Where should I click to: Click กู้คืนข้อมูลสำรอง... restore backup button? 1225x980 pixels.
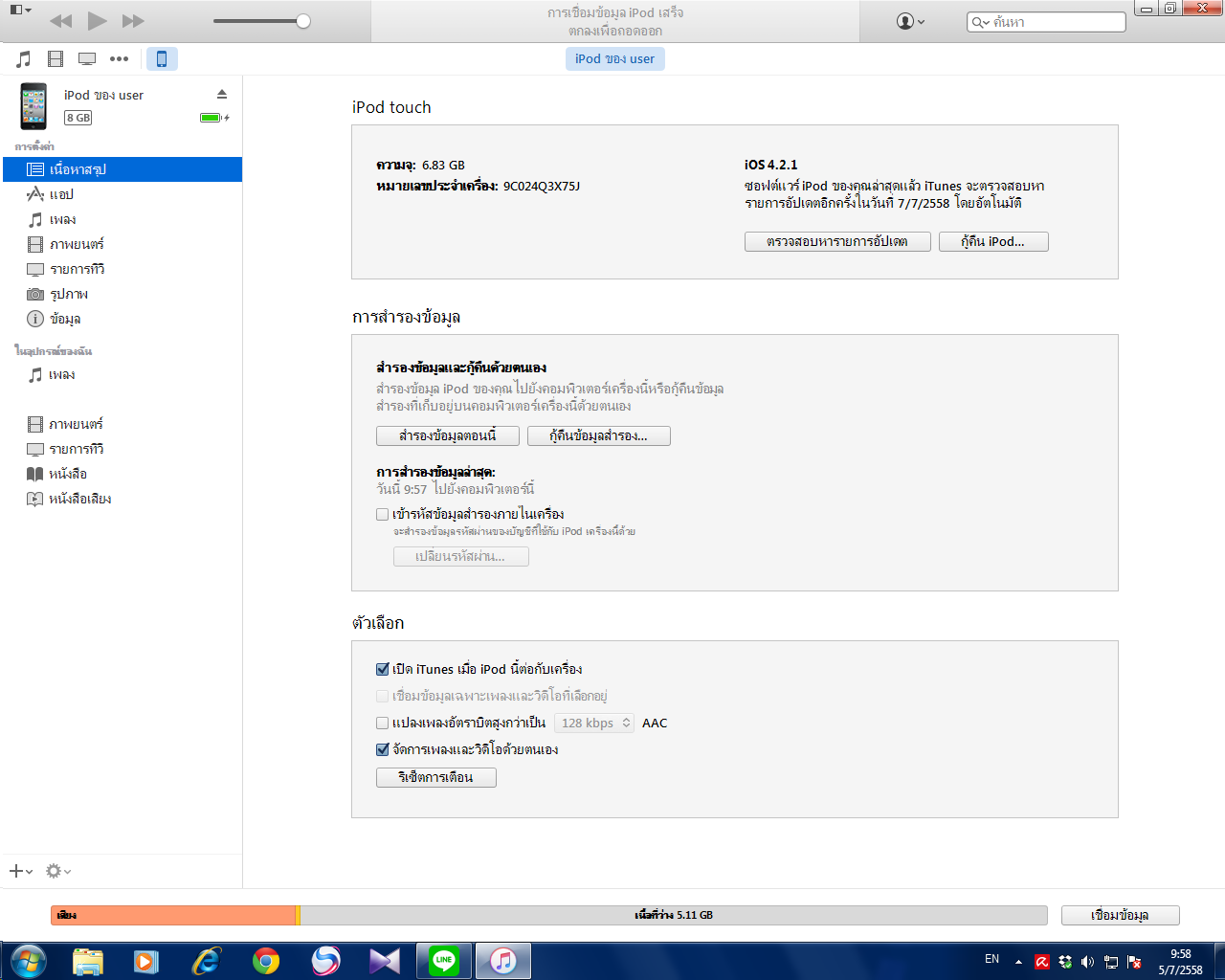point(599,436)
